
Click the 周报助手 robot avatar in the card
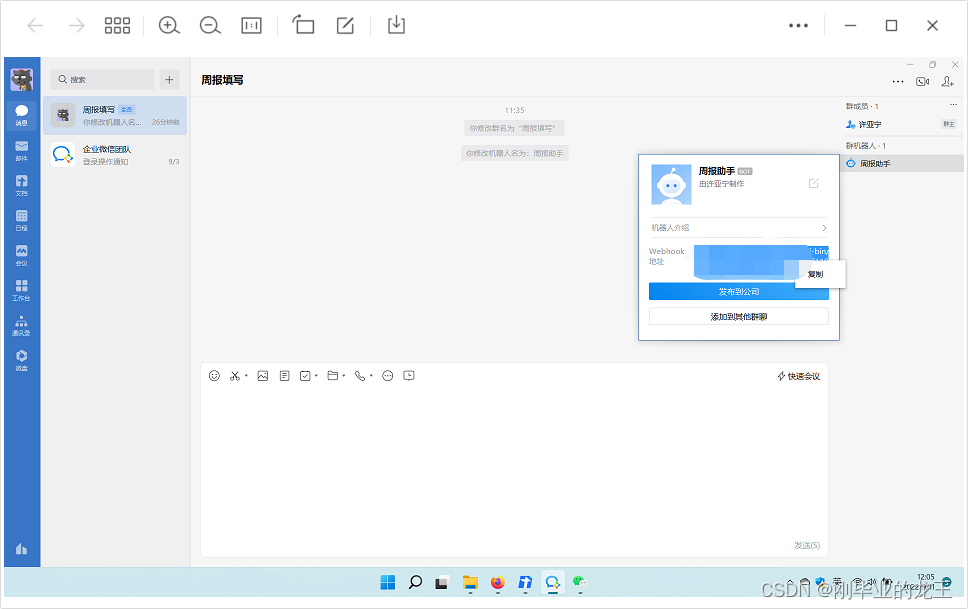(671, 185)
